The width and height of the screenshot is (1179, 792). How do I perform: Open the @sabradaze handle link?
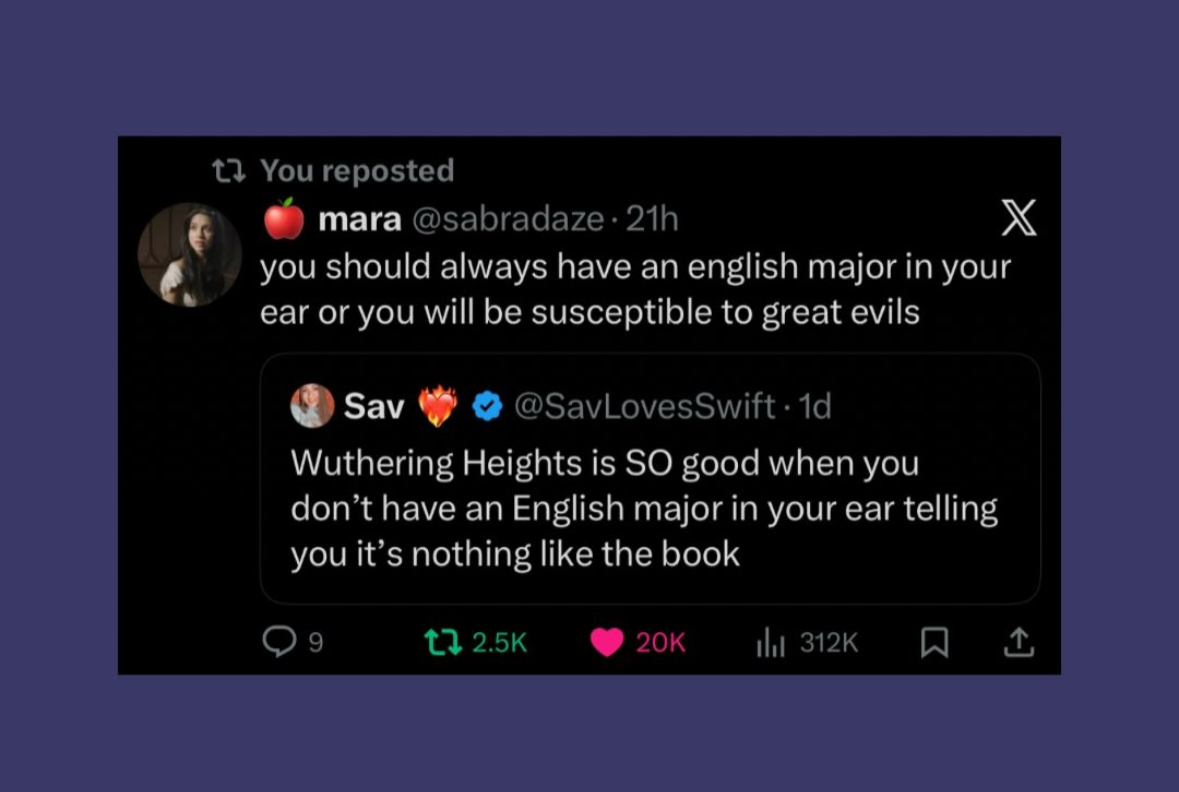[x=507, y=219]
